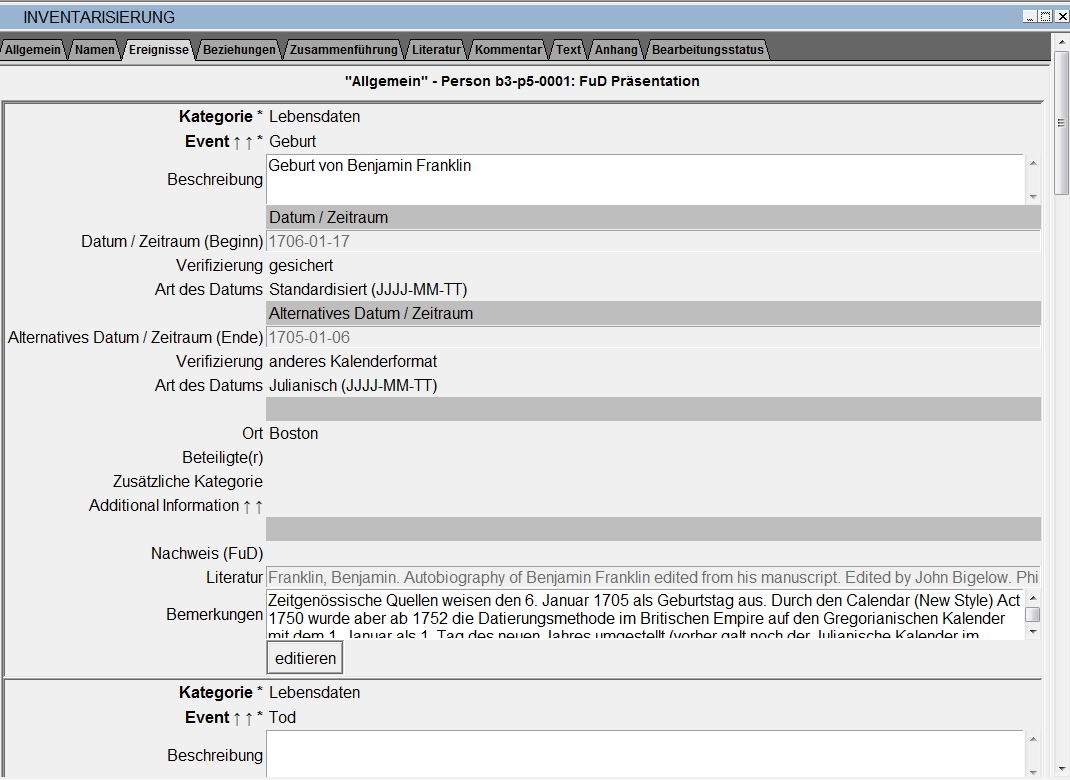Viewport: 1070px width, 780px height.
Task: Open the Literatur tab
Action: 436,50
